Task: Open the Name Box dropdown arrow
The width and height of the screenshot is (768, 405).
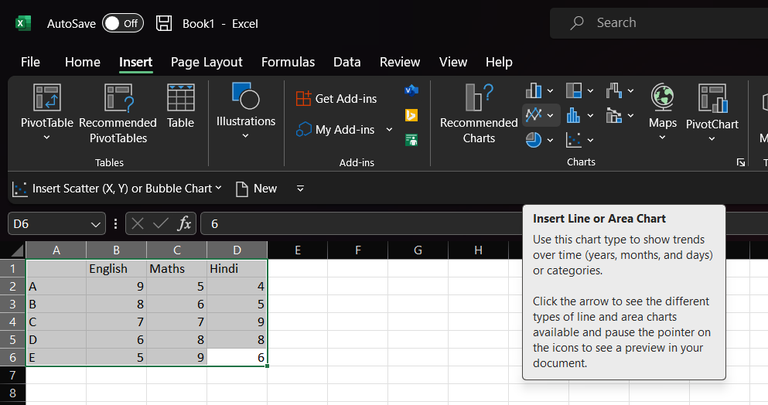Action: [x=96, y=224]
